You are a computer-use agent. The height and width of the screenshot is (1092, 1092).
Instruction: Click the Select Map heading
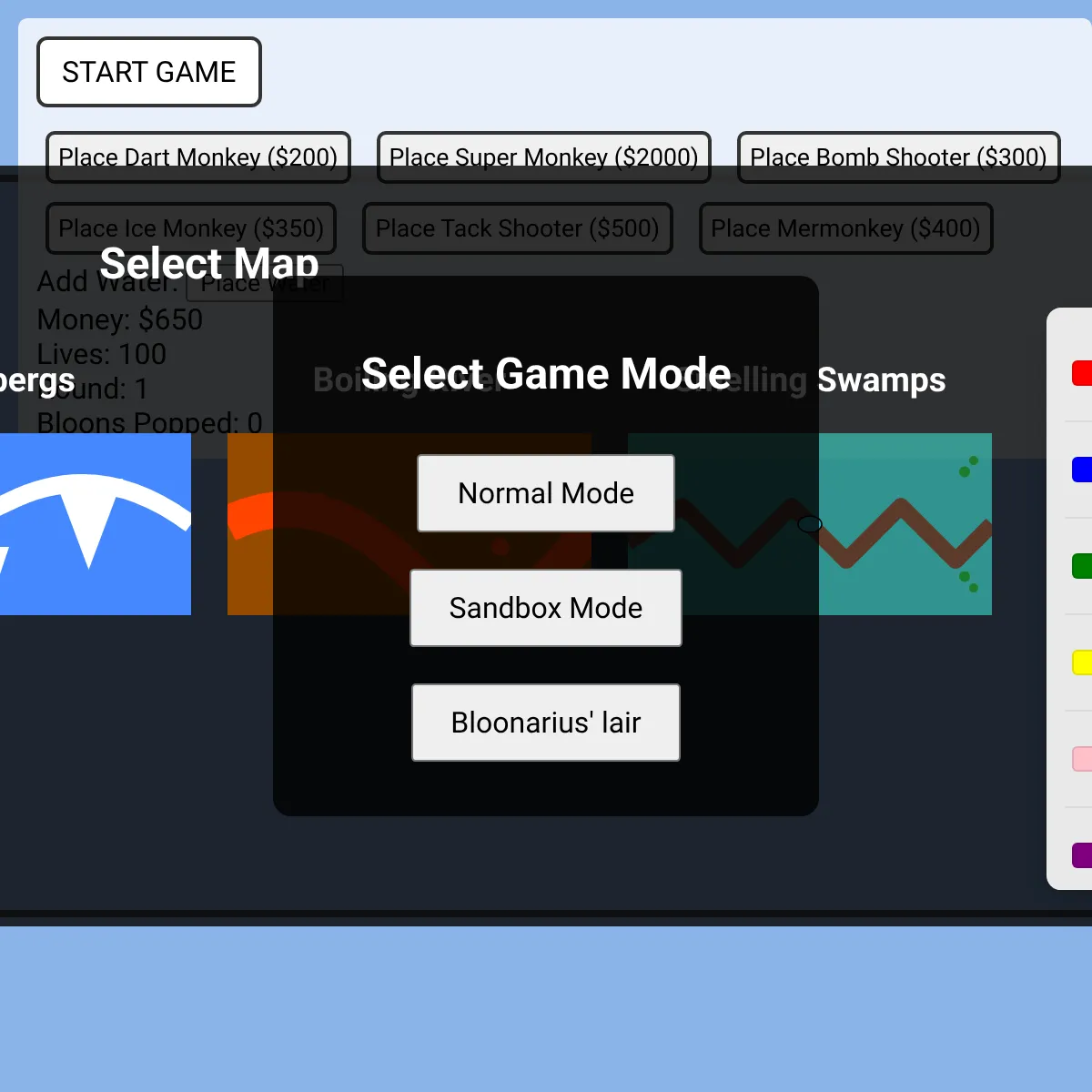pos(209,264)
